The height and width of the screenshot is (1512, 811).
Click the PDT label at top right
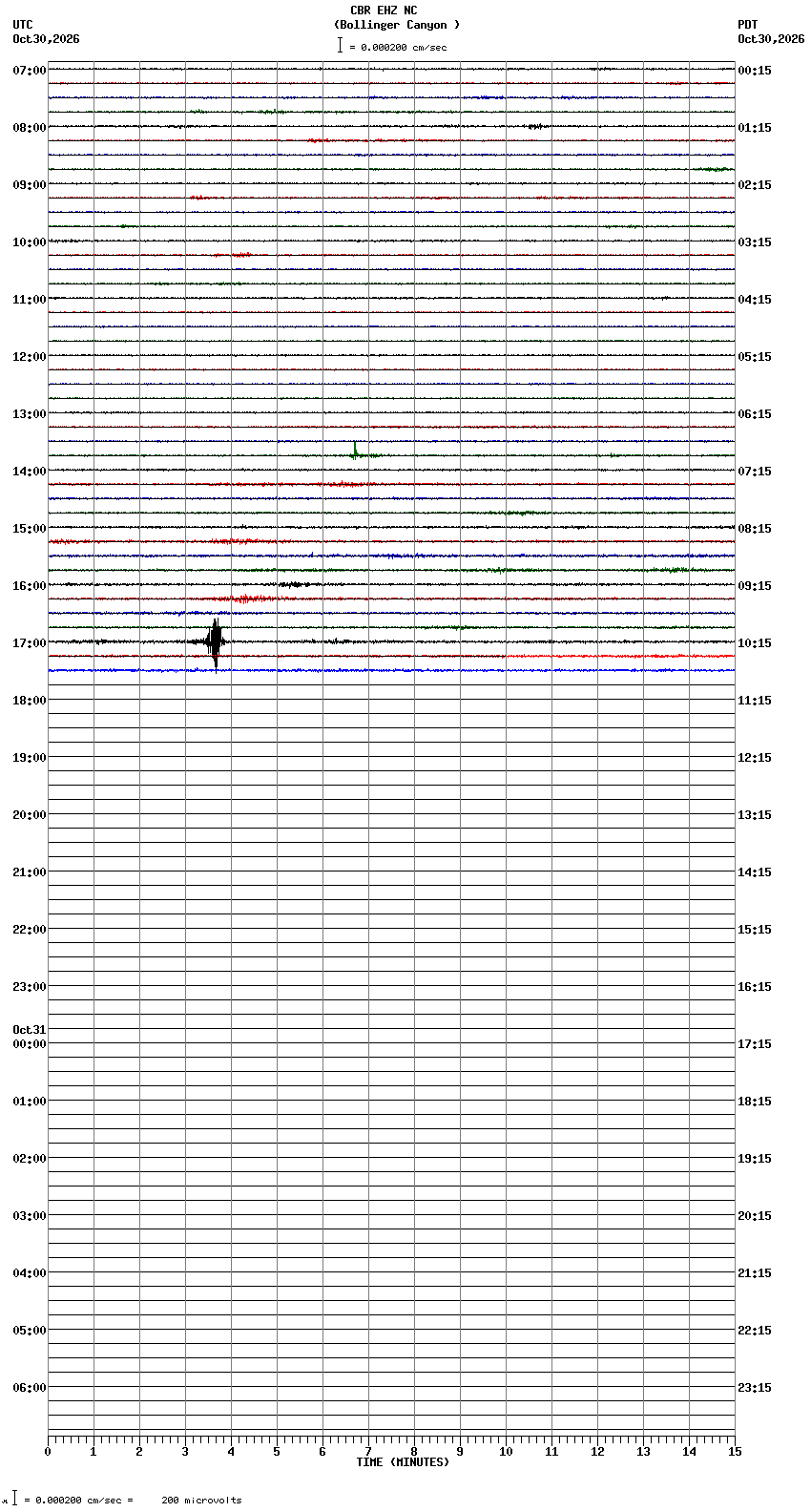748,25
